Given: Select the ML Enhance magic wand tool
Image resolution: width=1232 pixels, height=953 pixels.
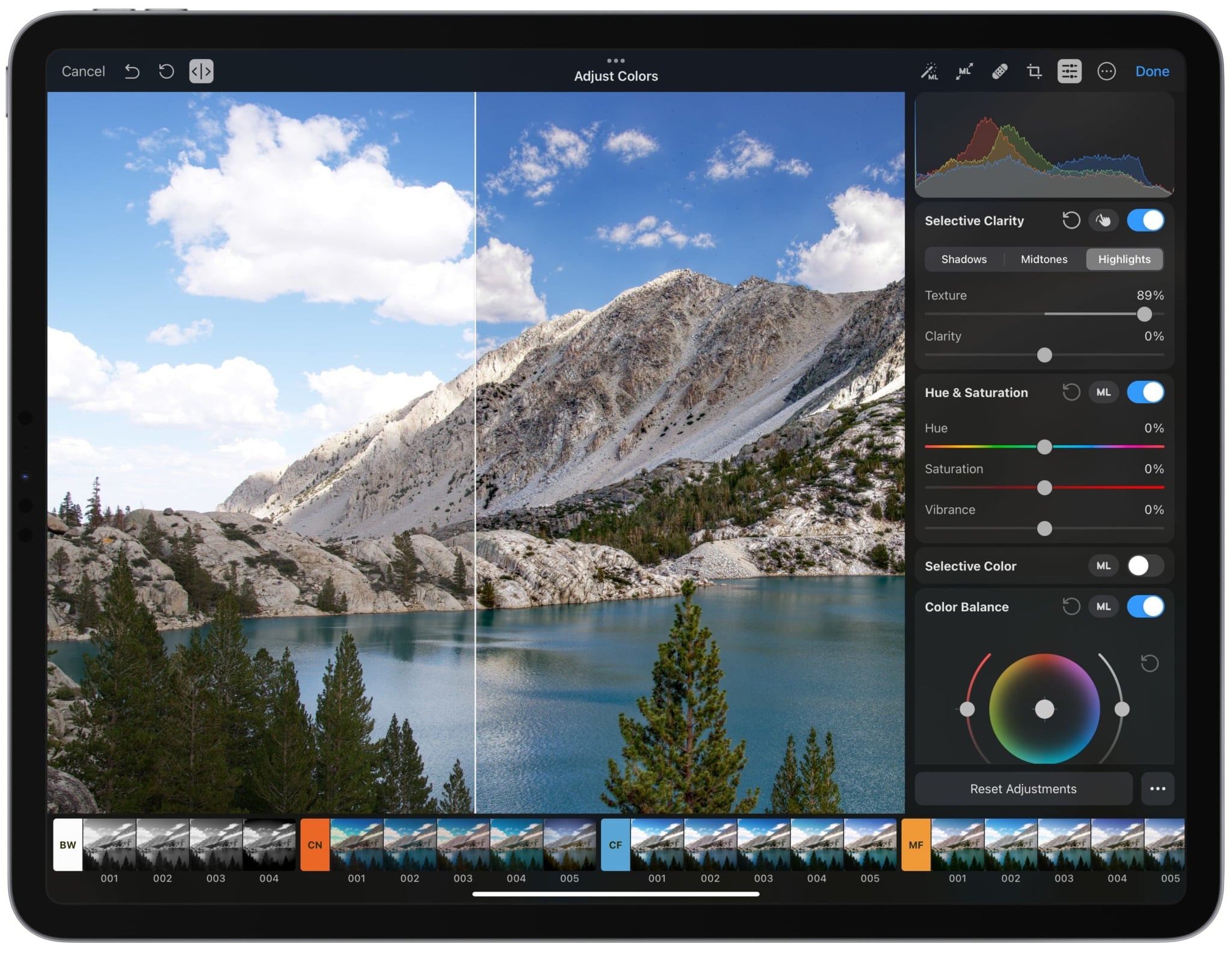Looking at the screenshot, I should click(x=930, y=72).
